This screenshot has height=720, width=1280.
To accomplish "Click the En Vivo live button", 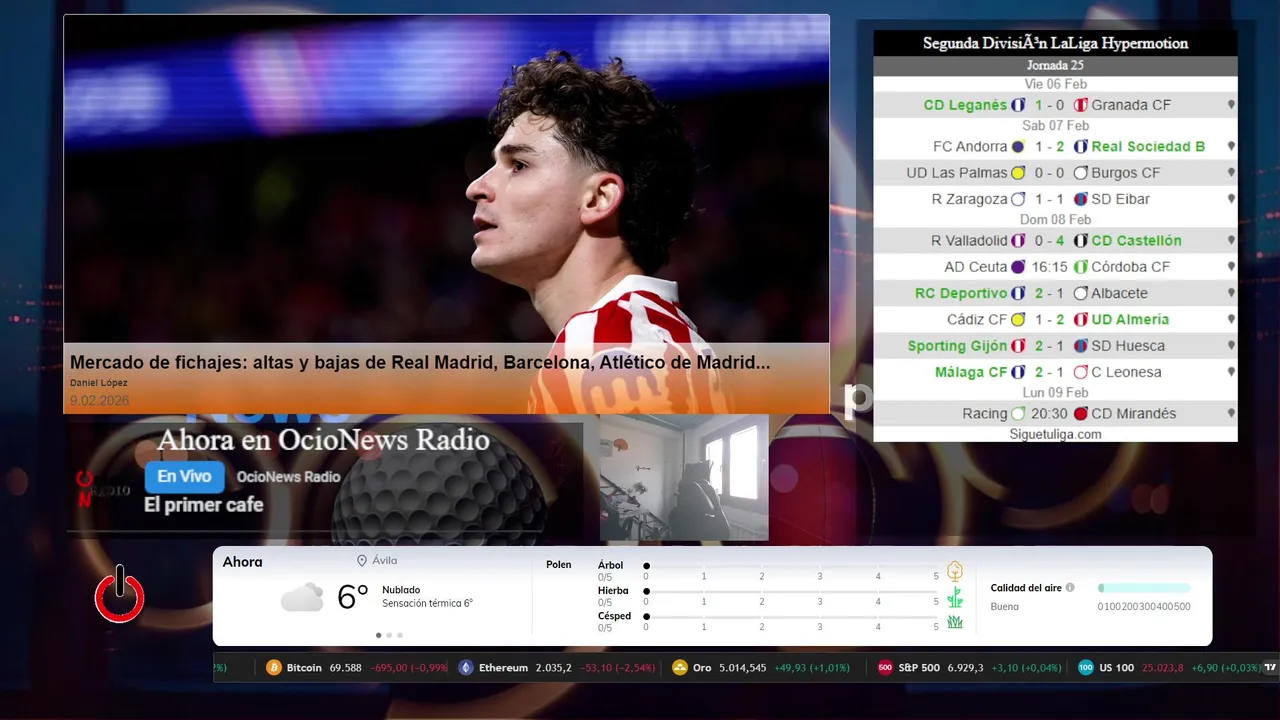I will tap(184, 477).
